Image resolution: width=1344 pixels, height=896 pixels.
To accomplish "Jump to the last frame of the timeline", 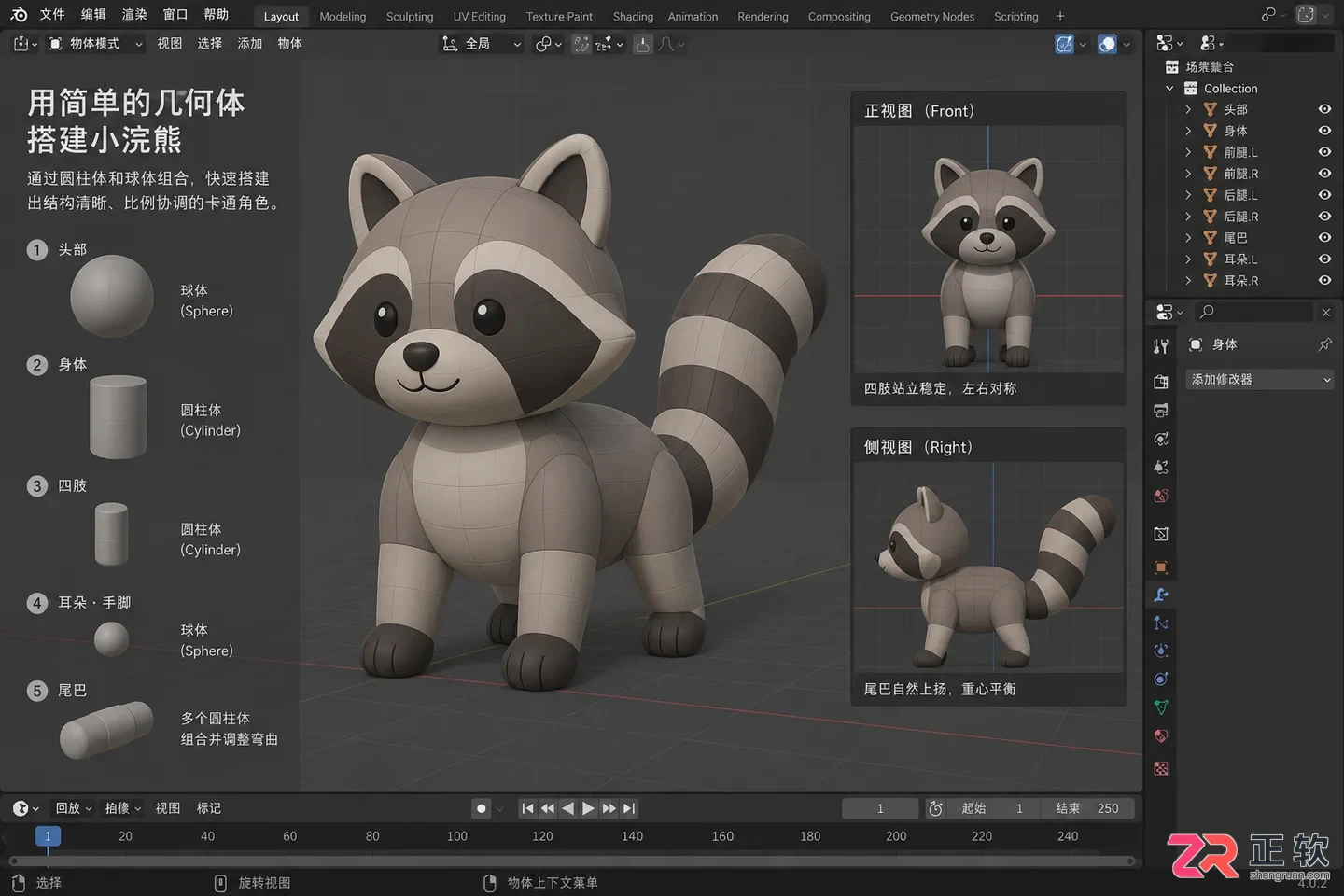I will [629, 808].
